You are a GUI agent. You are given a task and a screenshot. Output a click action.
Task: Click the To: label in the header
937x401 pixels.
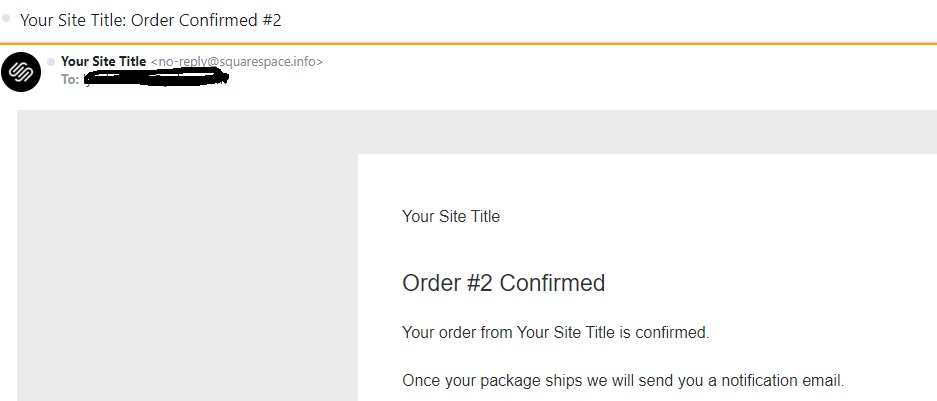tap(70, 79)
